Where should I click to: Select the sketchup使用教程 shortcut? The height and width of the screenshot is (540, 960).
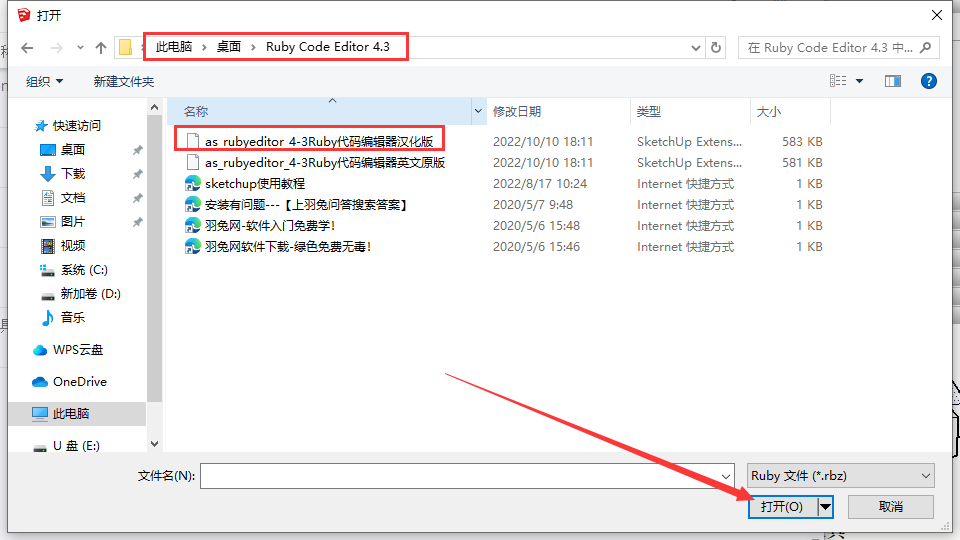[x=255, y=184]
